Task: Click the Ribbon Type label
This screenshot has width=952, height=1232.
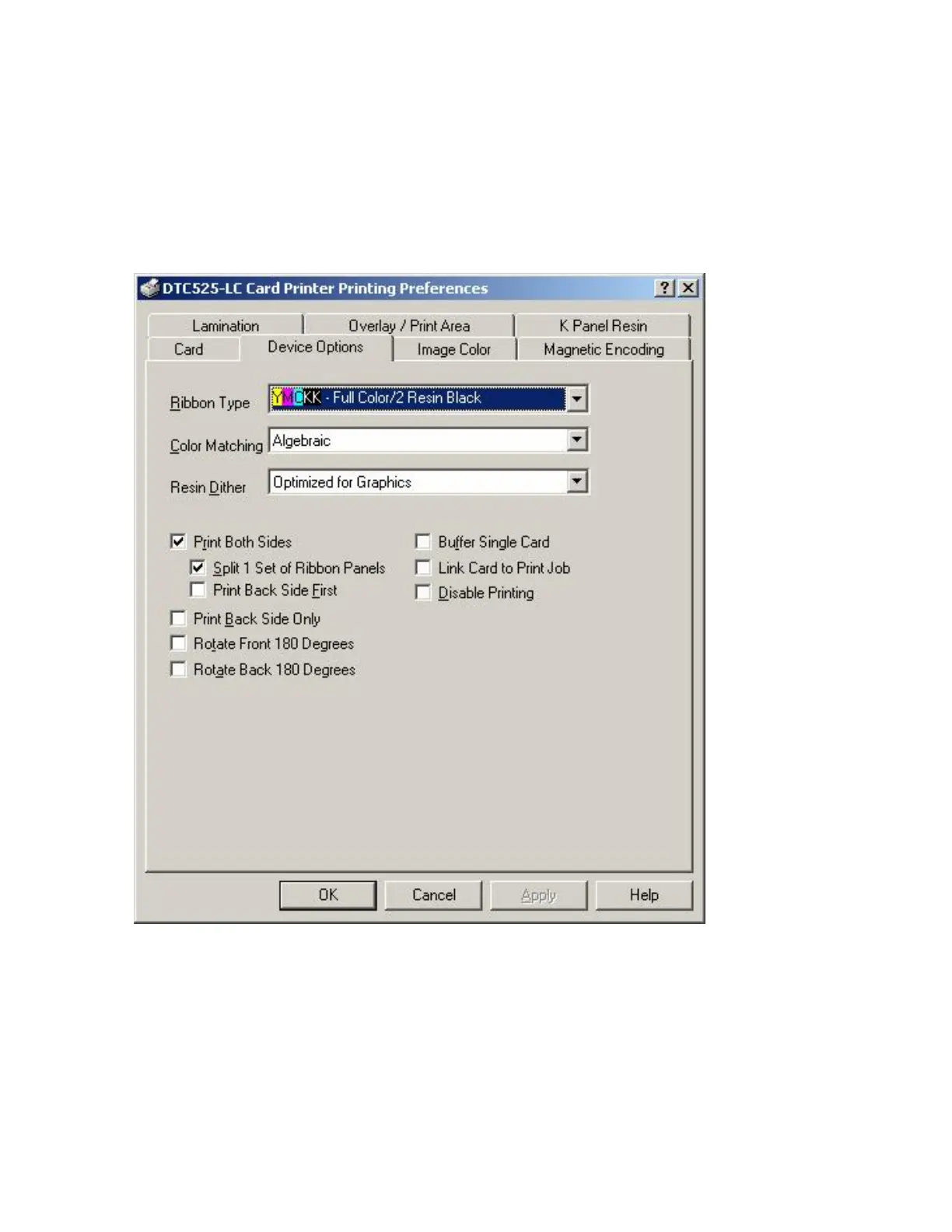Action: [210, 403]
